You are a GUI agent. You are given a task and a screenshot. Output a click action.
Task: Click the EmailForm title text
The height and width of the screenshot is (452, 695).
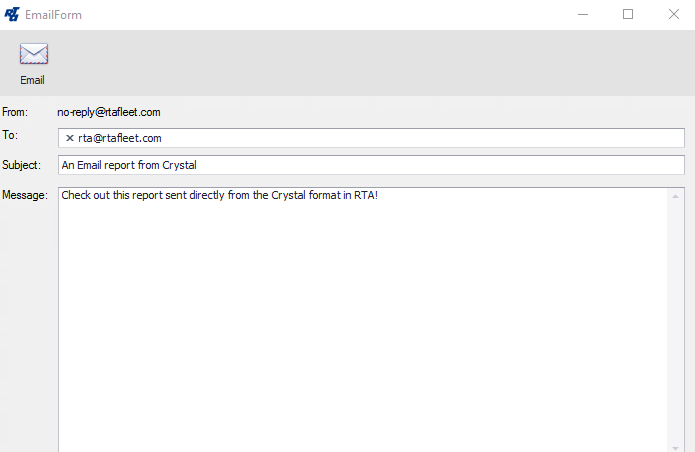pos(54,15)
